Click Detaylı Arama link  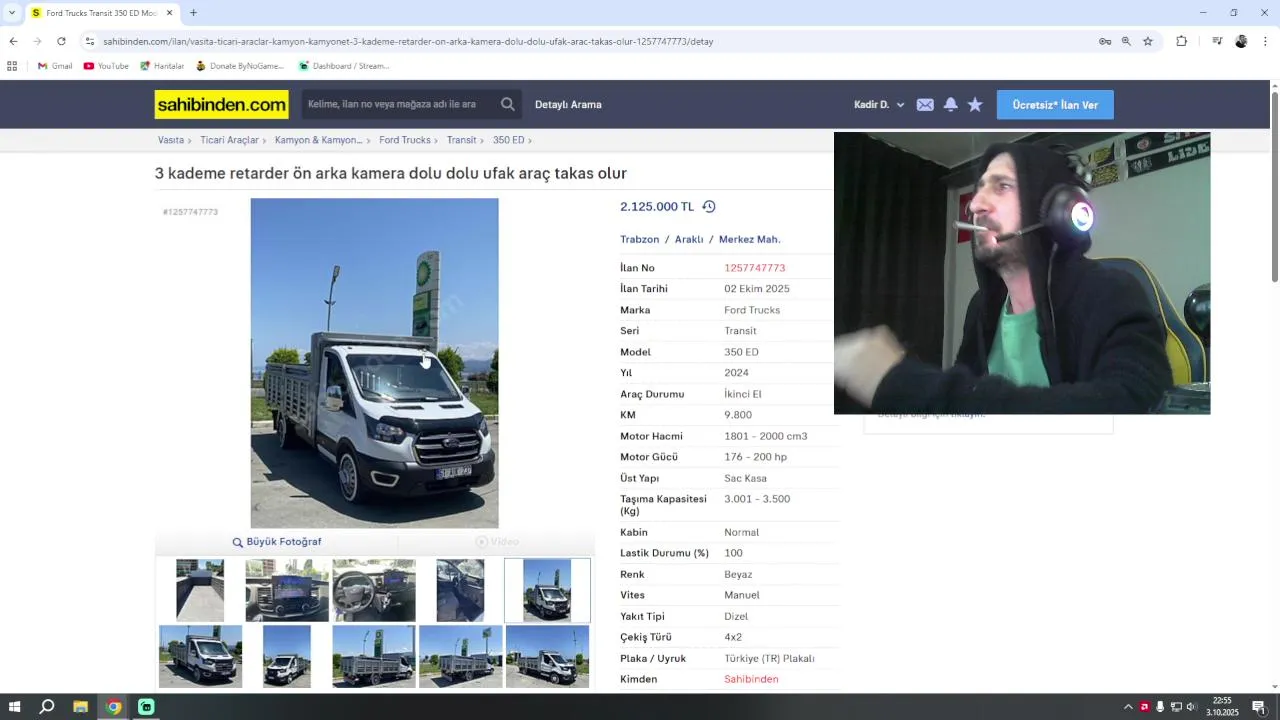click(x=568, y=105)
